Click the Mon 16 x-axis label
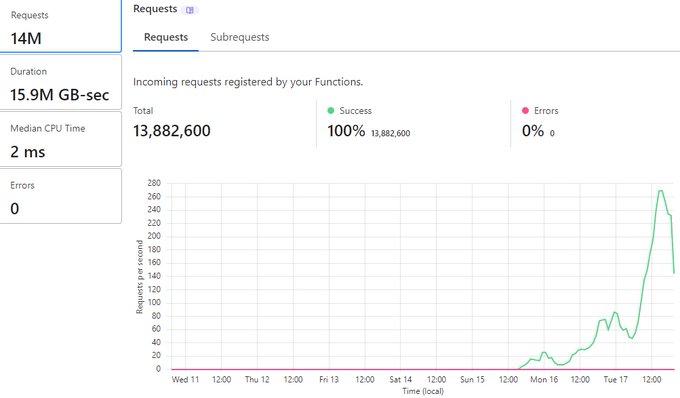 [544, 379]
